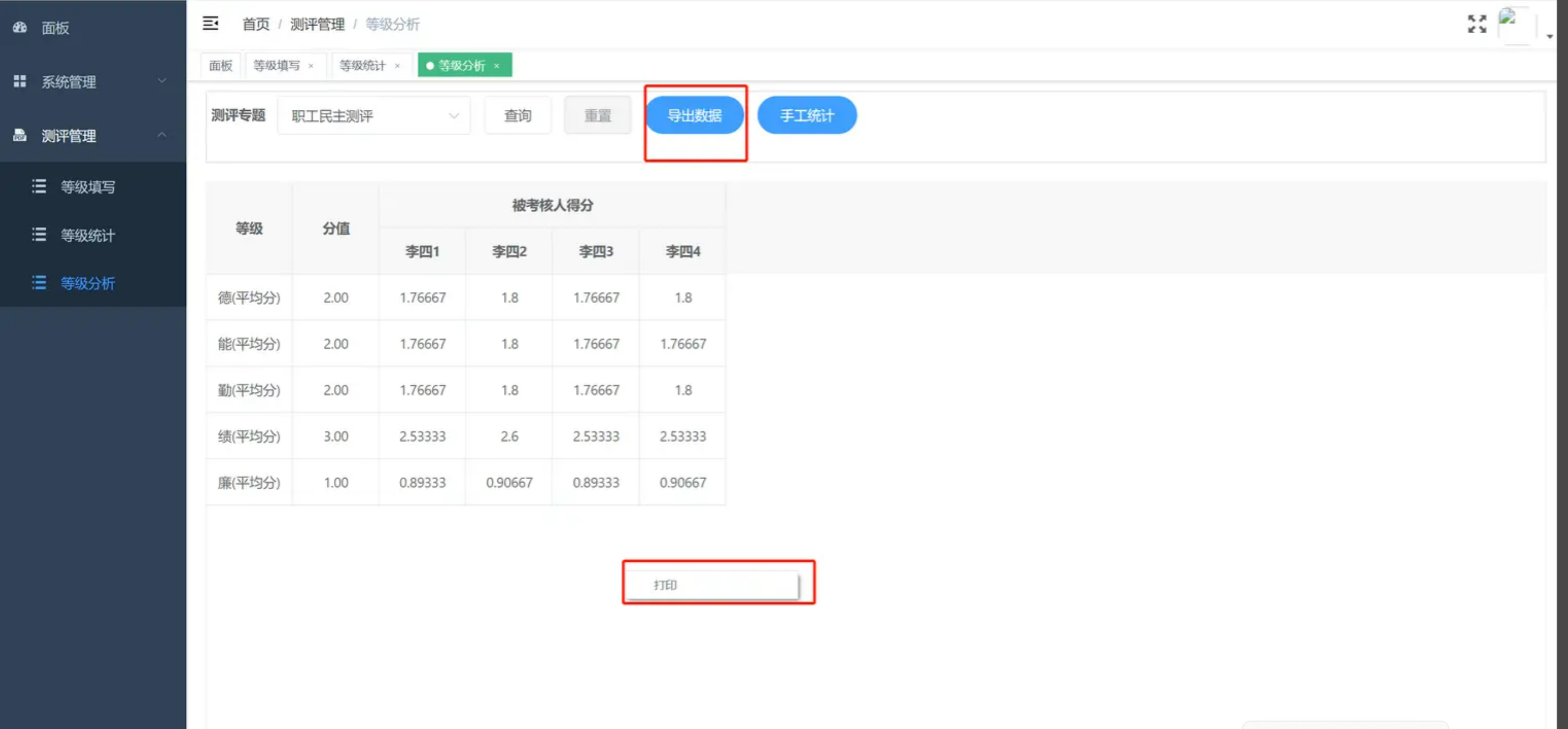Close the 等级填写 tab
This screenshot has width=1568, height=729.
(310, 66)
